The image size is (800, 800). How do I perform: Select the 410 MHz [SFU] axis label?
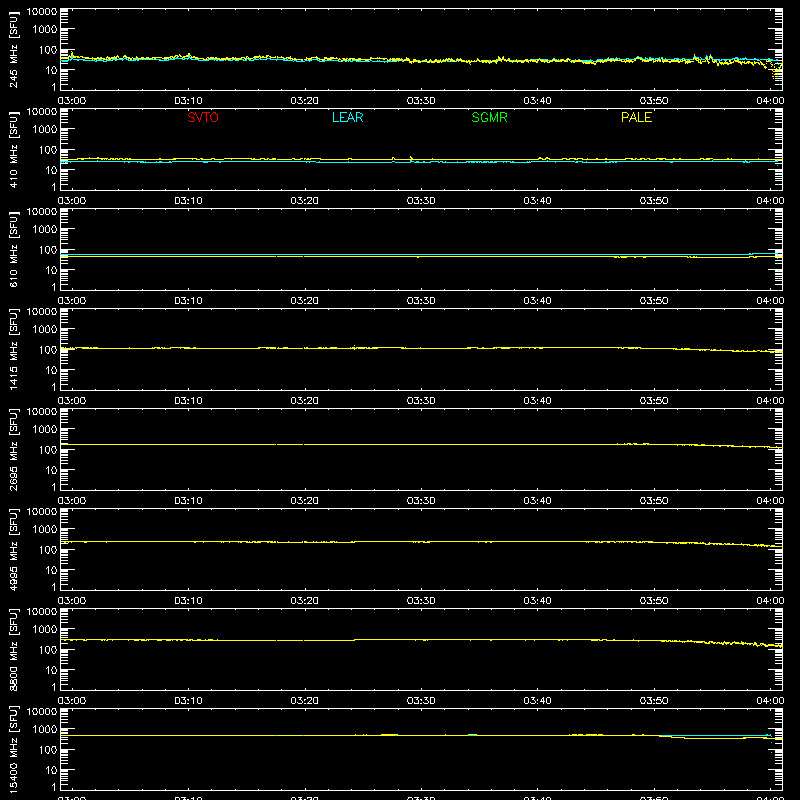(x=13, y=149)
